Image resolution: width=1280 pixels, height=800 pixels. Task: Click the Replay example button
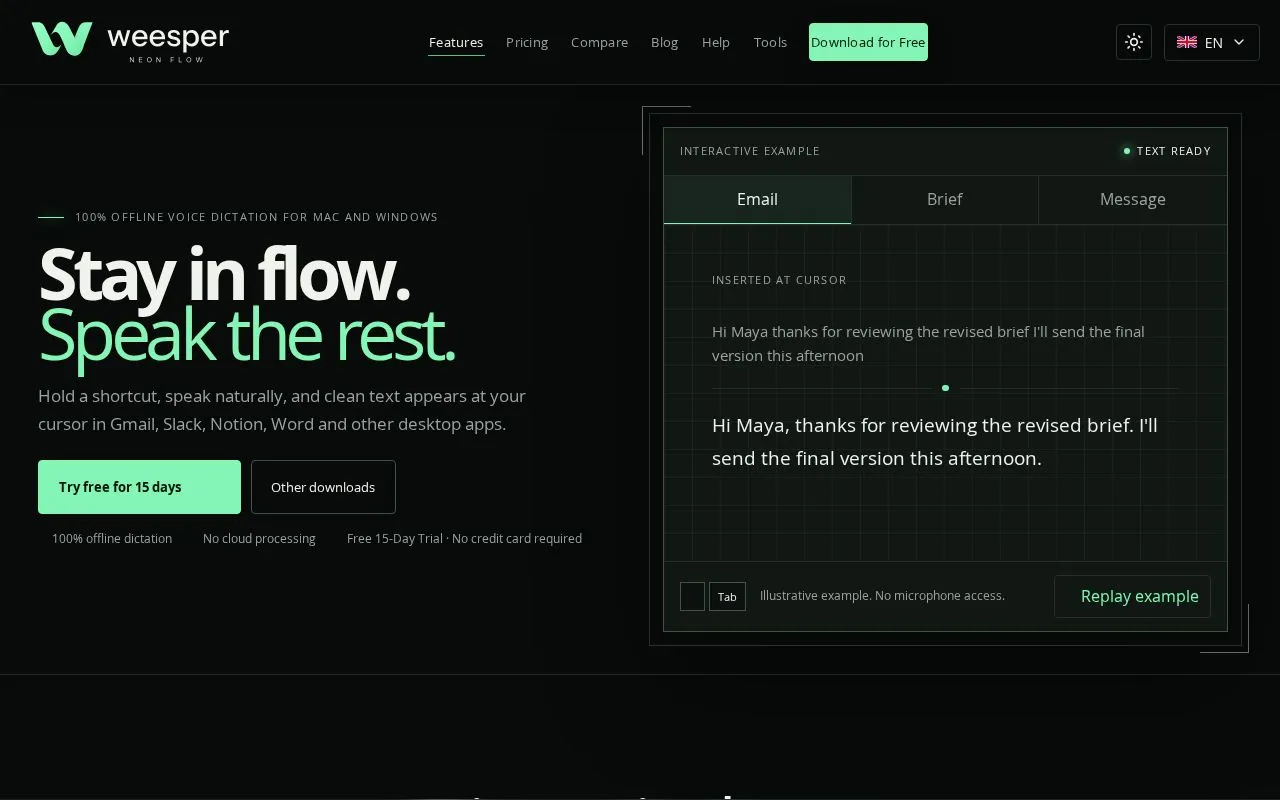tap(1132, 596)
